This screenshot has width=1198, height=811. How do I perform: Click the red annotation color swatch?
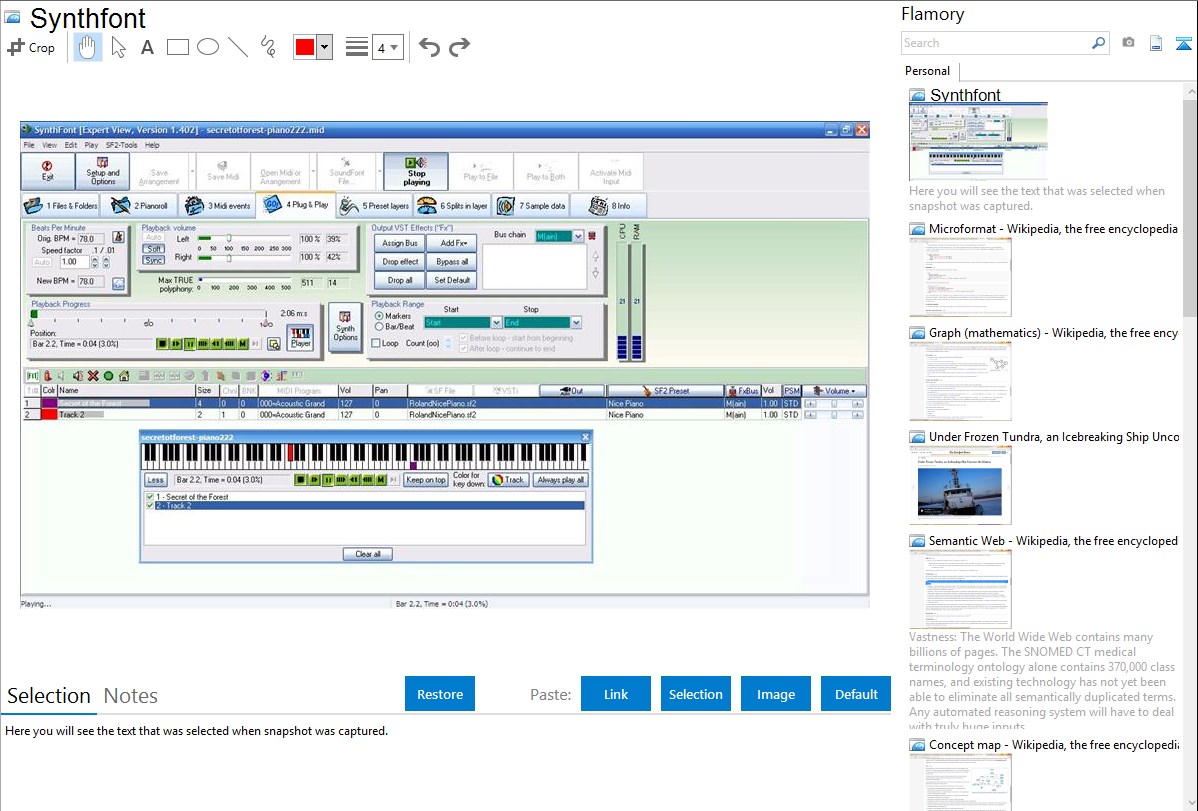(305, 47)
